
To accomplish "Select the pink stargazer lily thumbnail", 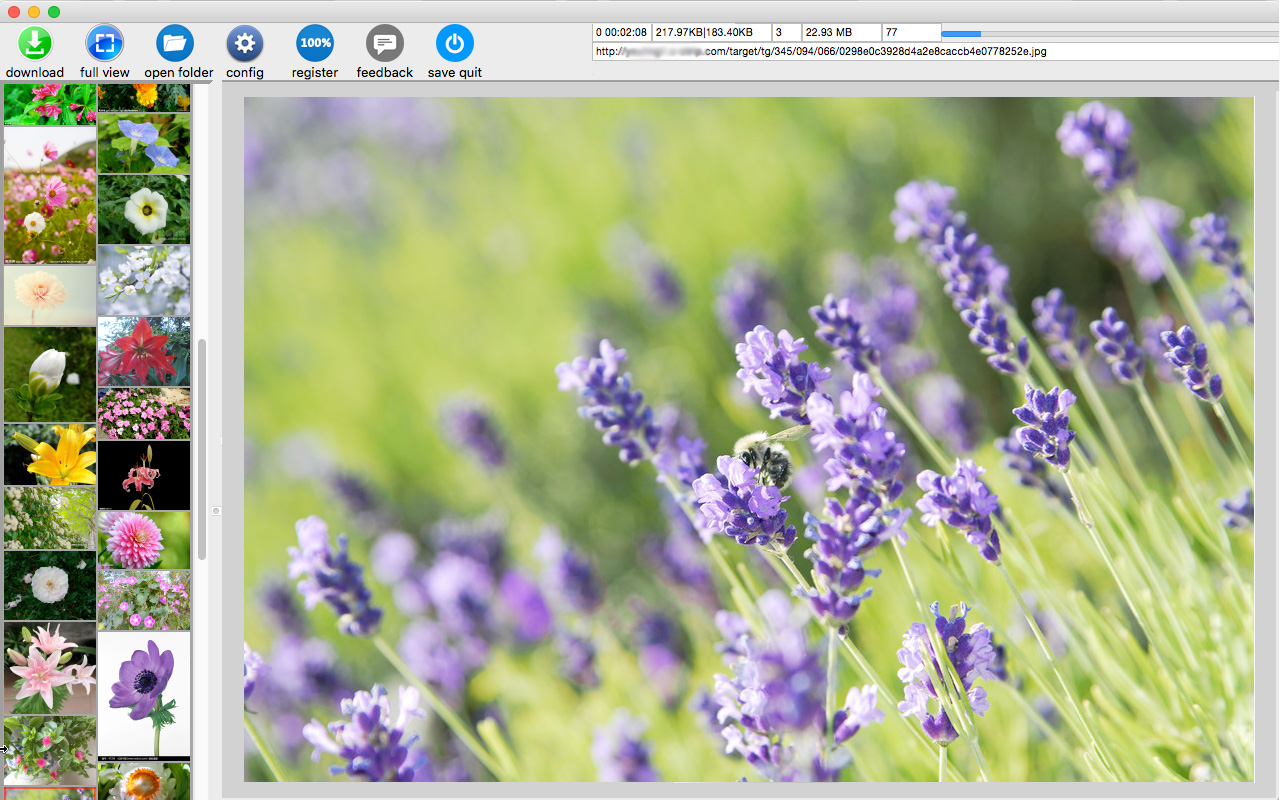I will pos(50,668).
